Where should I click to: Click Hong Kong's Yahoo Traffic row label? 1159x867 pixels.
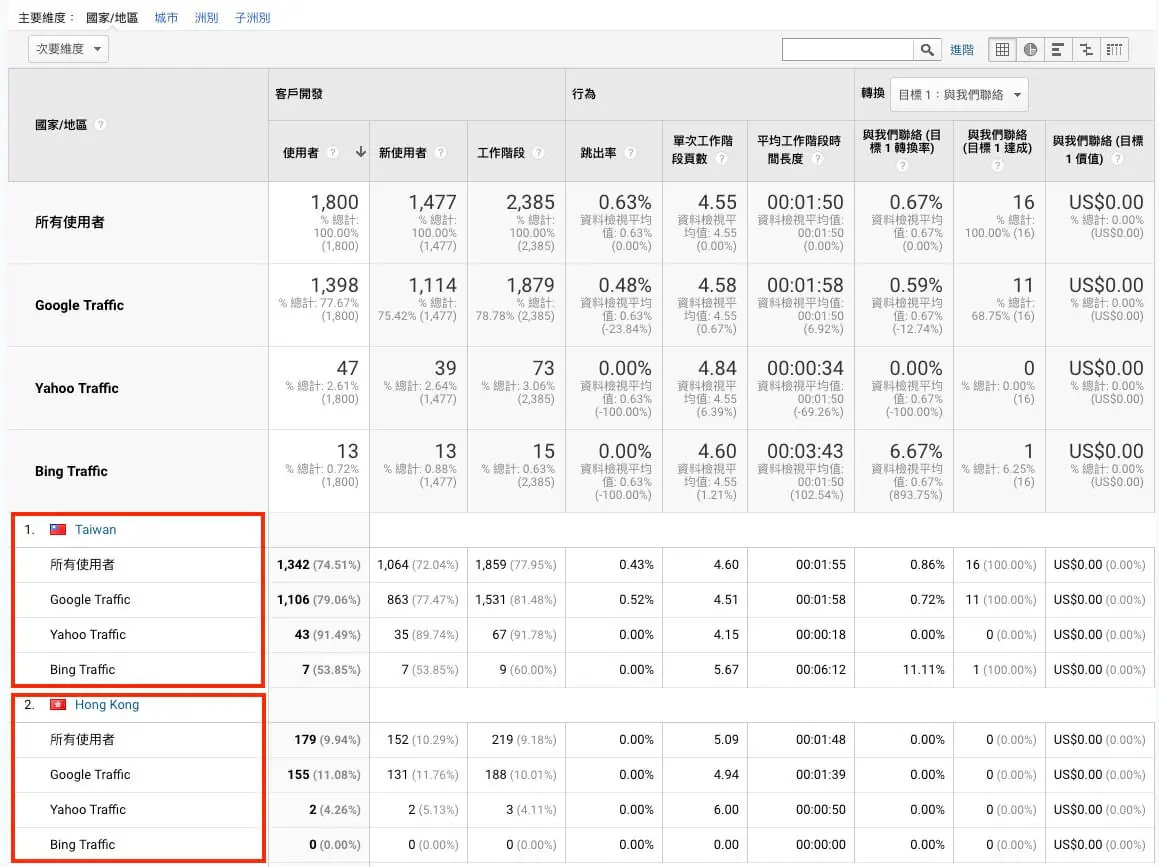click(x=88, y=809)
